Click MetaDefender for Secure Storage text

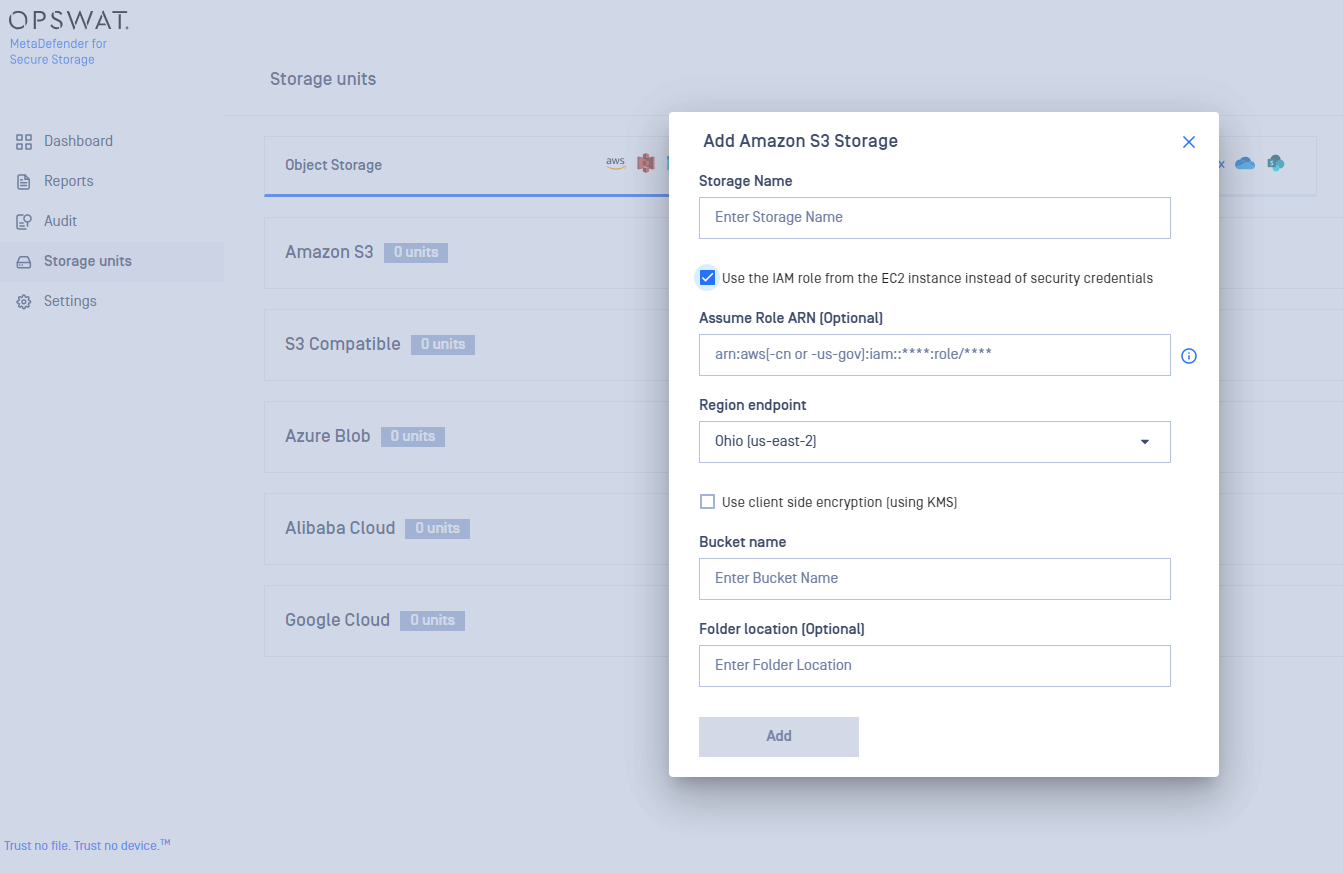58,52
